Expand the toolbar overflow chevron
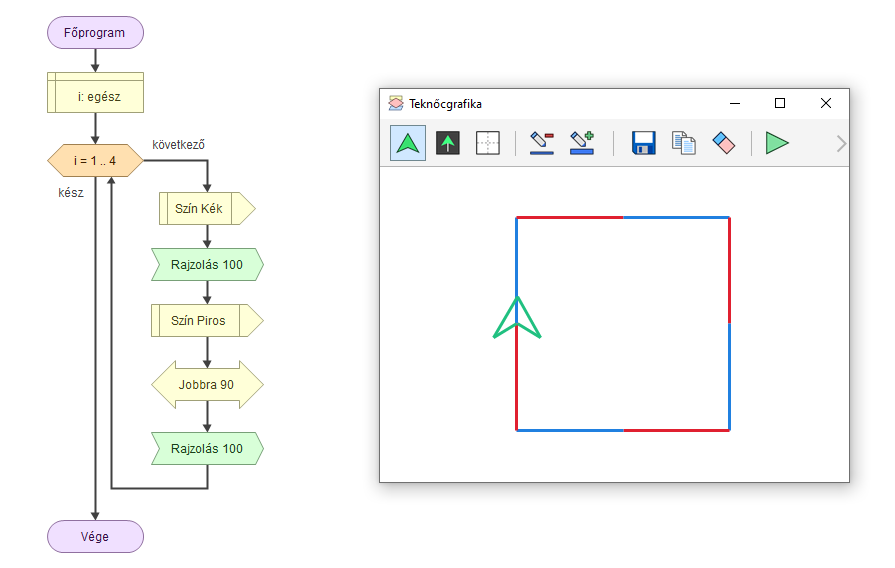The width and height of the screenshot is (895, 568). (841, 144)
